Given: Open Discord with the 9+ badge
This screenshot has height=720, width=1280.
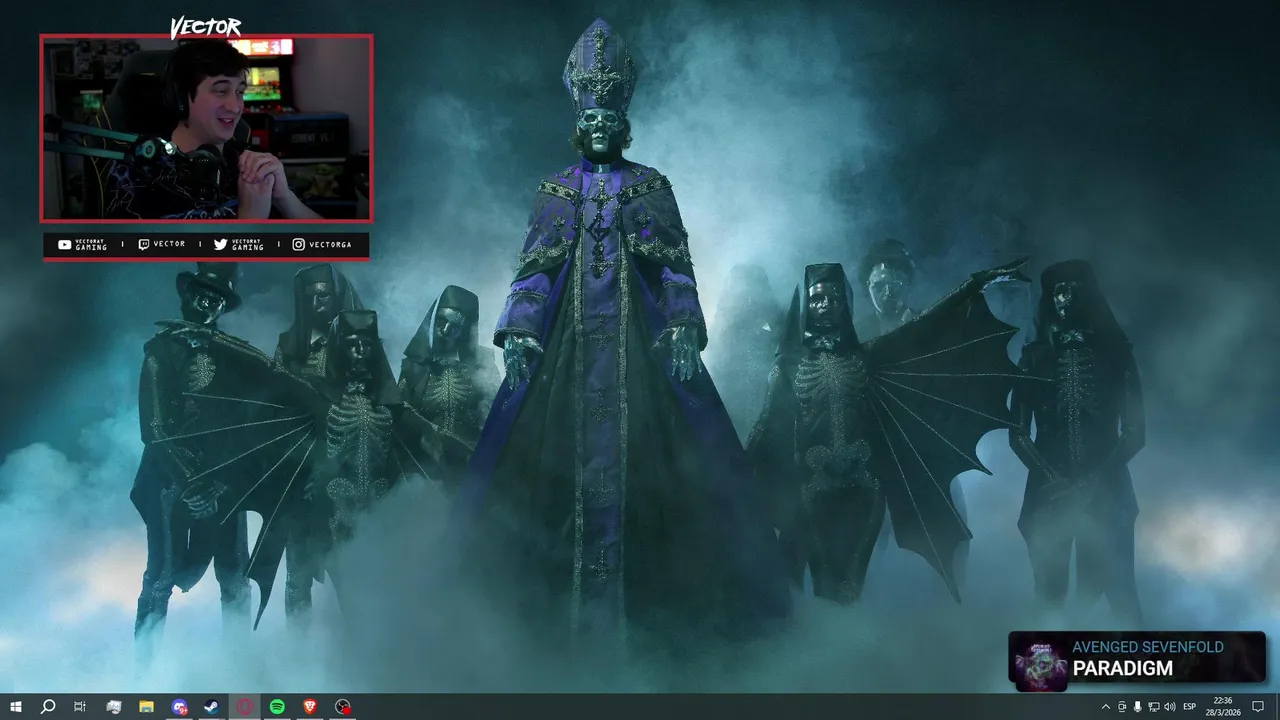Looking at the screenshot, I should pyautogui.click(x=179, y=707).
